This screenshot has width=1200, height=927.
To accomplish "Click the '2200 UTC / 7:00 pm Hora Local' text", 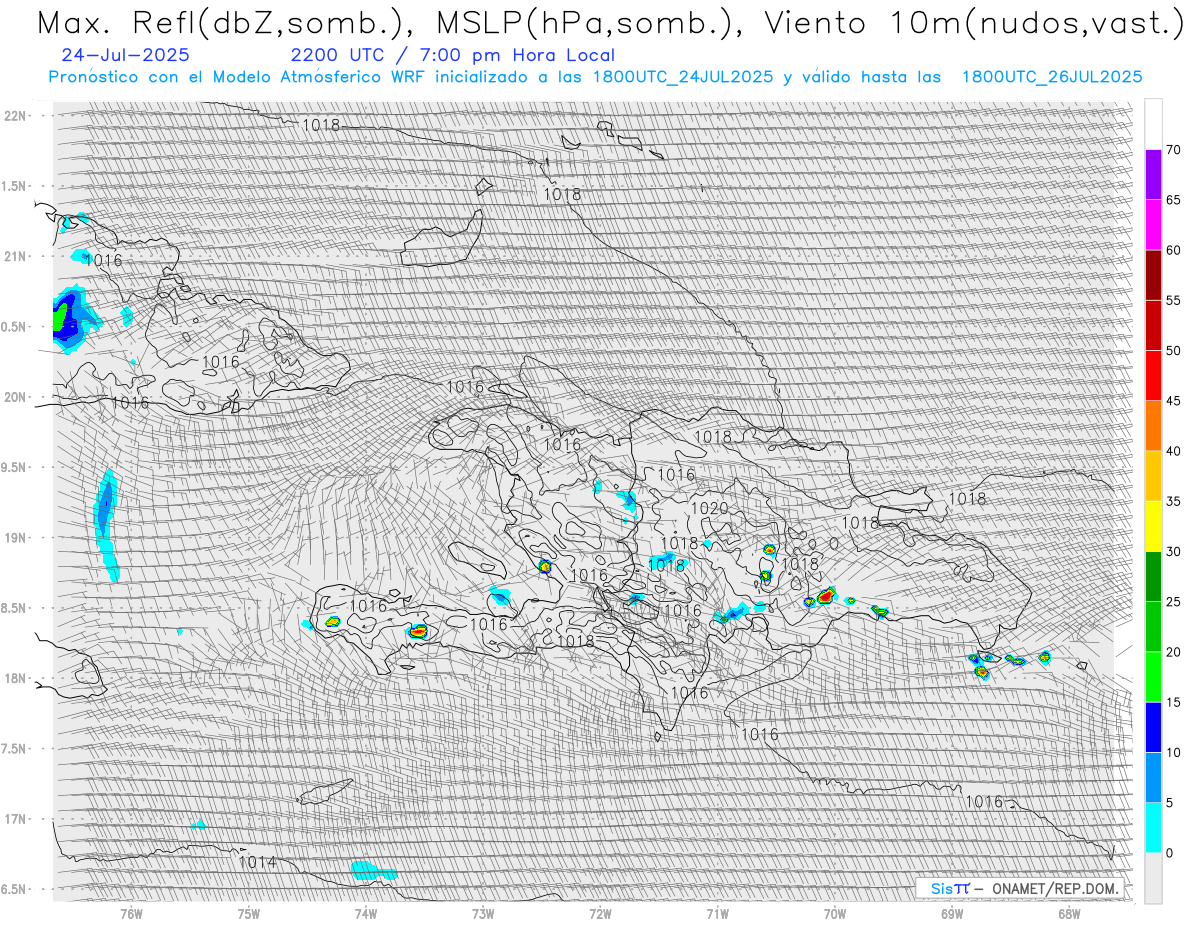I will click(453, 56).
